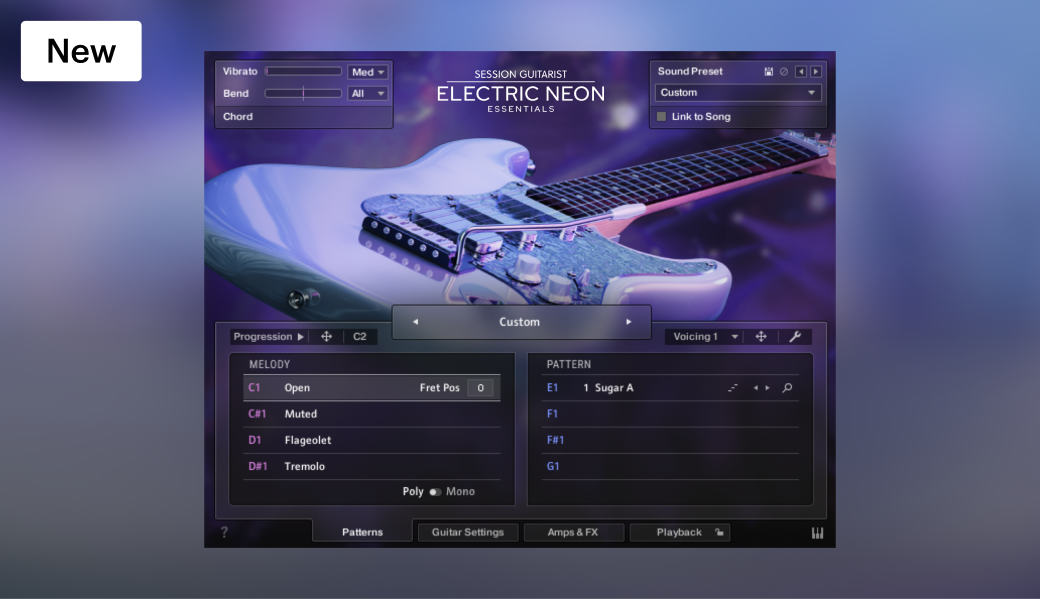This screenshot has height=599, width=1040.
Task: Go to previous pattern in E1
Action: pos(755,388)
